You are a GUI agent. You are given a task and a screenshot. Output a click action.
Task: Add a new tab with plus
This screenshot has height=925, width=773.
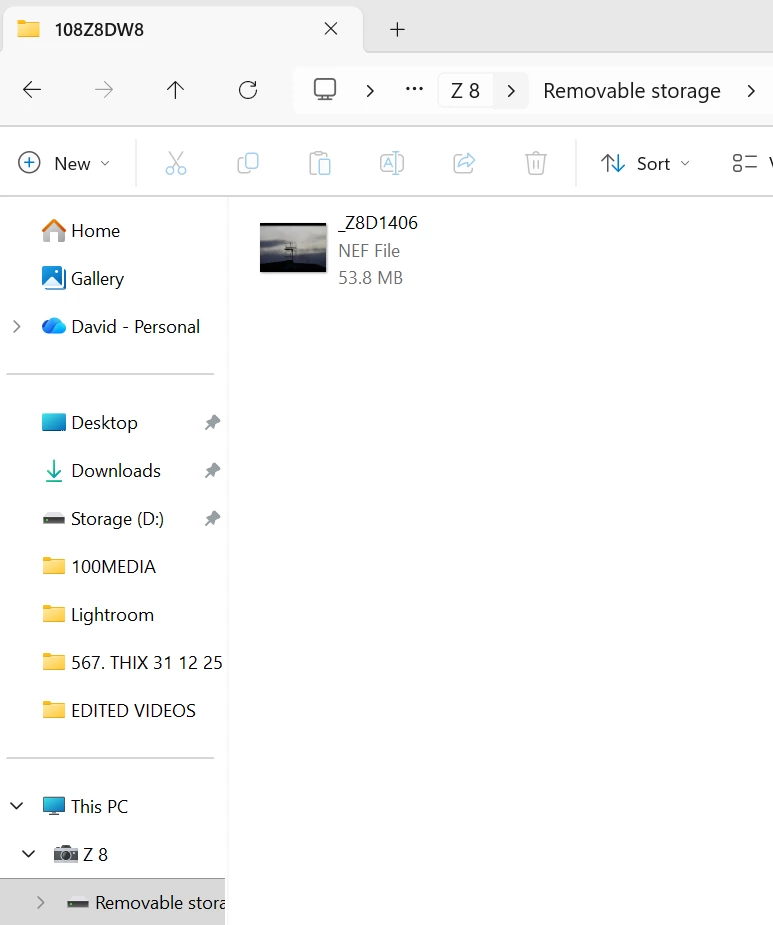(397, 29)
